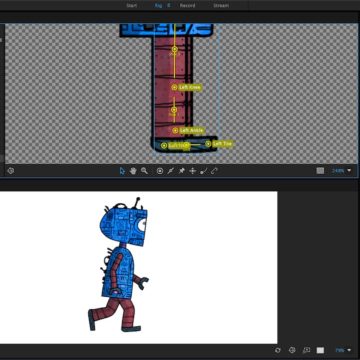
Task: Select the Left Heel handle tag
Action: pos(178,146)
